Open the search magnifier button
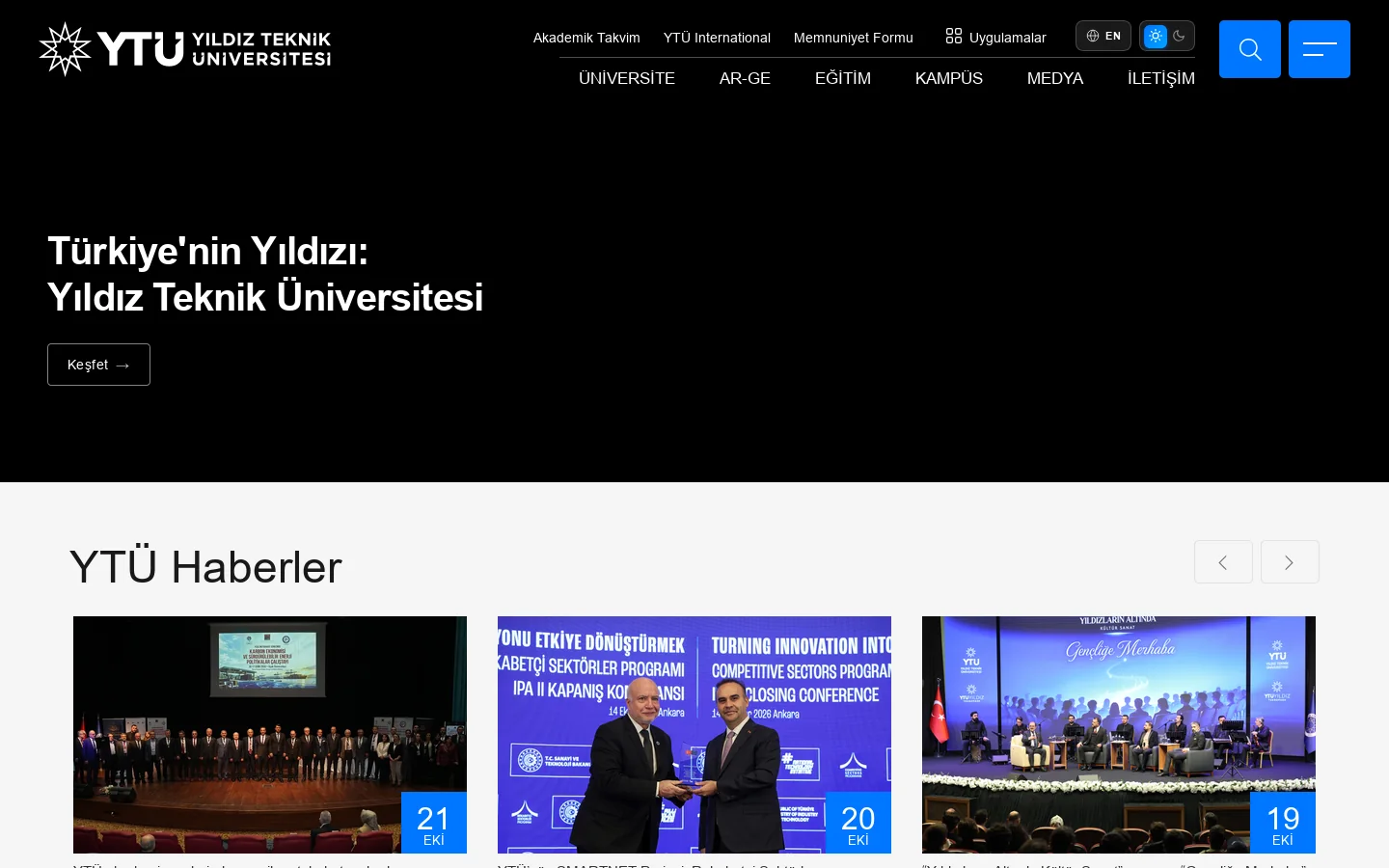Image resolution: width=1389 pixels, height=868 pixels. pyautogui.click(x=1250, y=49)
